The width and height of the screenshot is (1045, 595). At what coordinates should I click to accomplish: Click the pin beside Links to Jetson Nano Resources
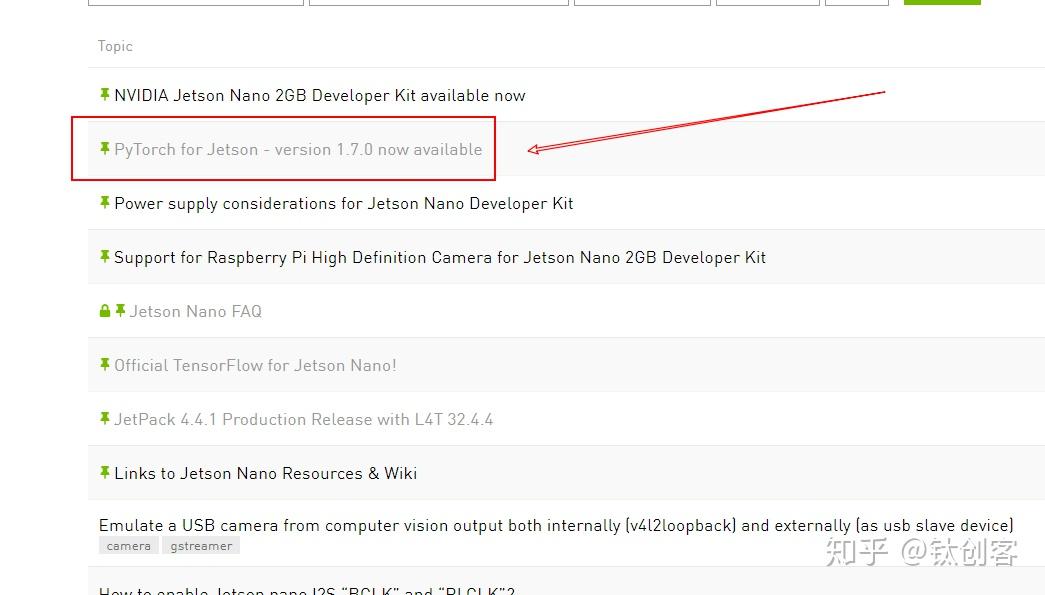click(105, 473)
